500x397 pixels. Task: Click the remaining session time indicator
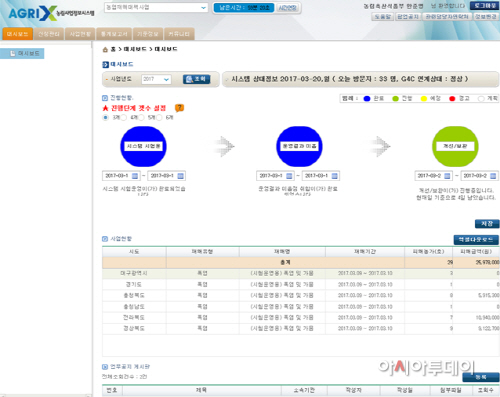tap(244, 8)
